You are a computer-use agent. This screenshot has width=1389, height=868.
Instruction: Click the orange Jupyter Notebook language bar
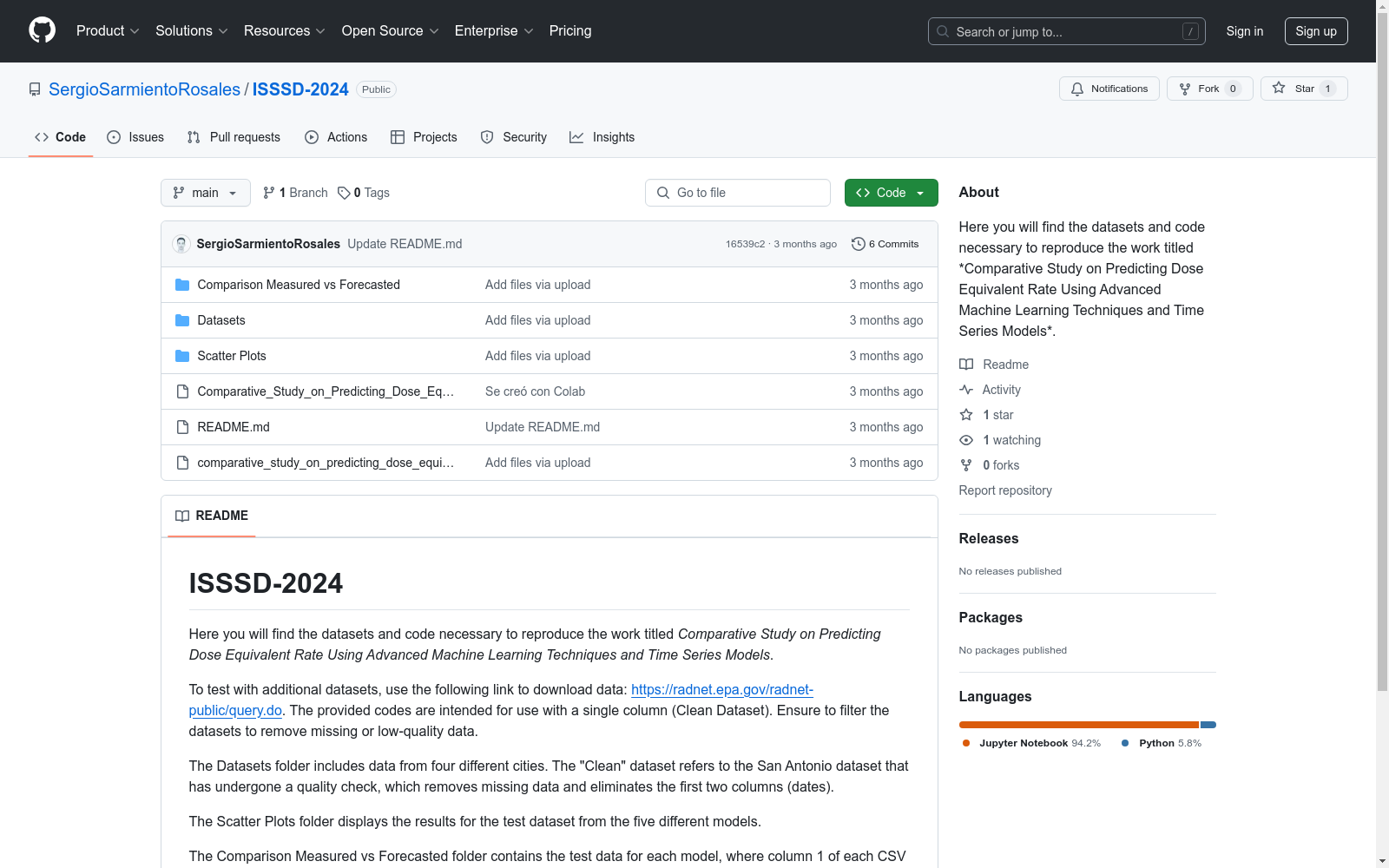tap(1078, 725)
